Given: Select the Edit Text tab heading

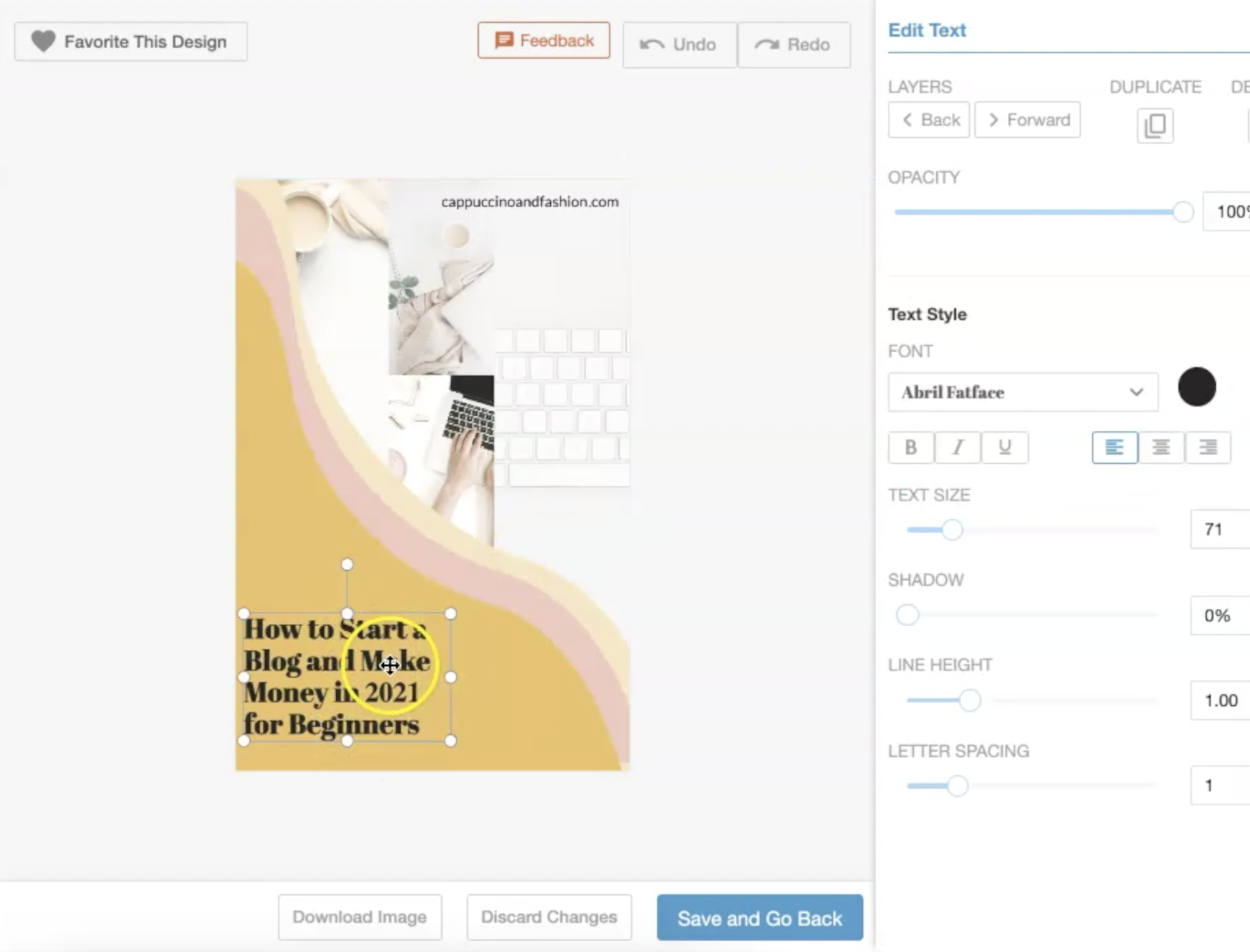Looking at the screenshot, I should pyautogui.click(x=927, y=30).
